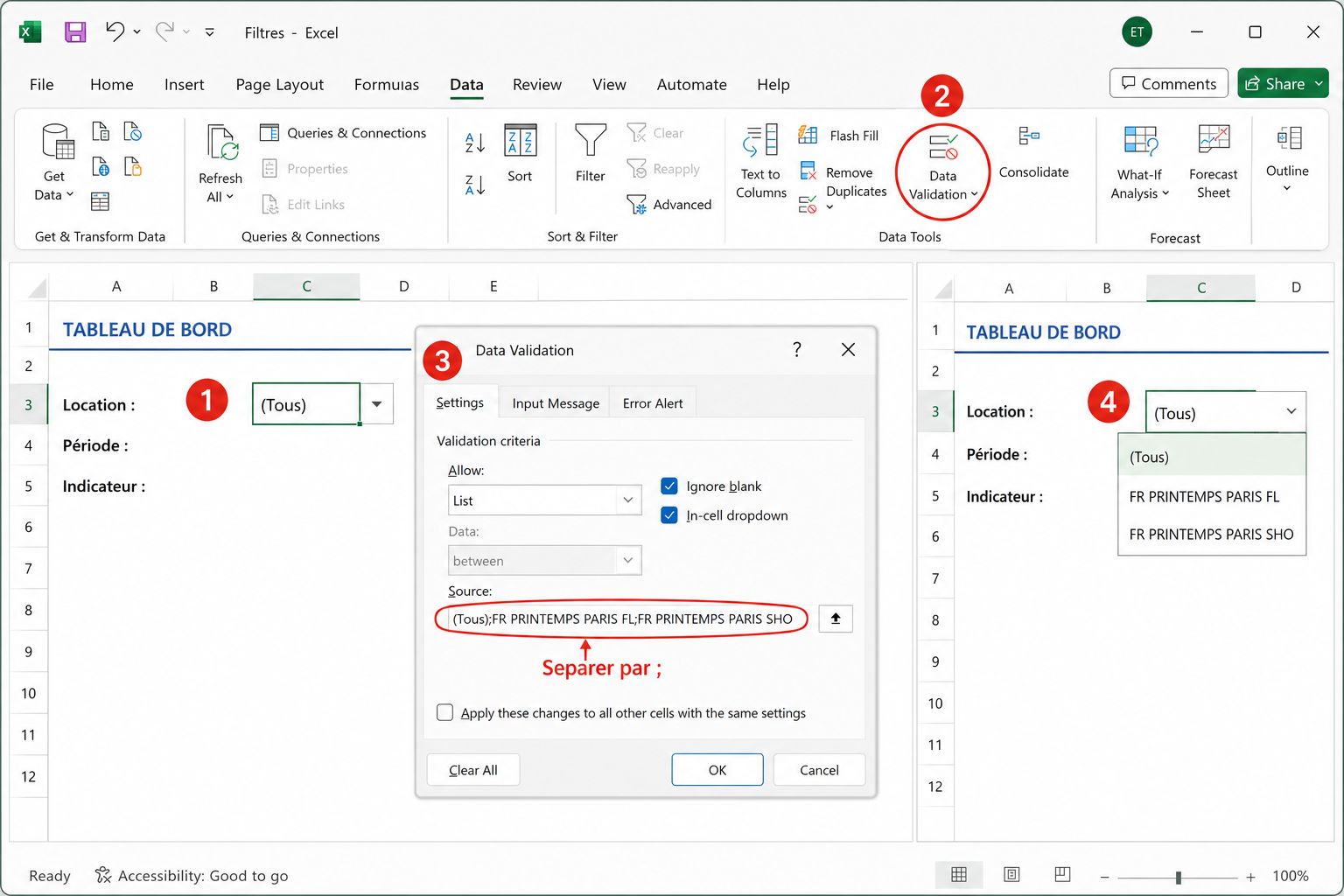Sort ascending A to Z
The height and width of the screenshot is (896, 1344).
475,142
